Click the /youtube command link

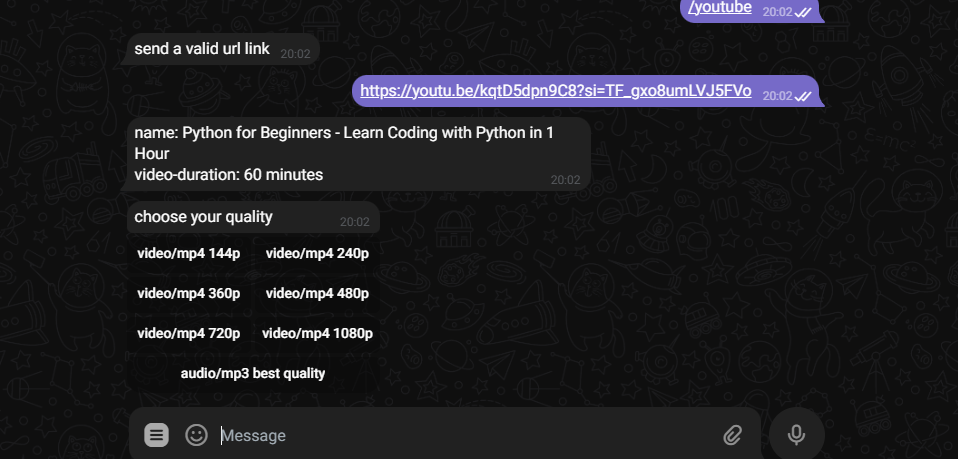[x=720, y=8]
